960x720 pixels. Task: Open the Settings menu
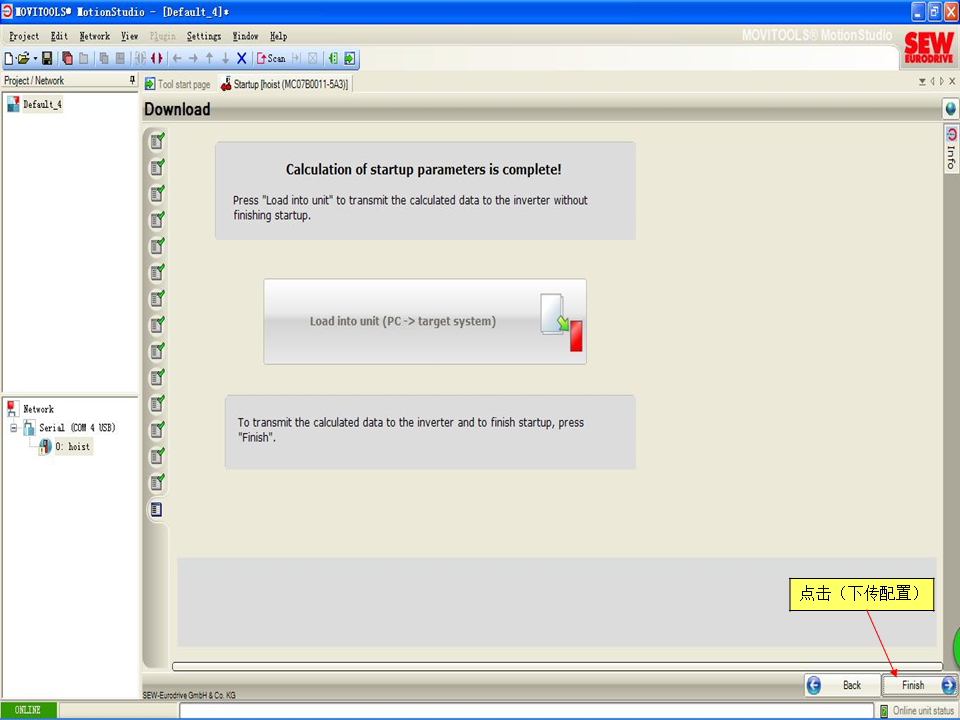coord(203,36)
